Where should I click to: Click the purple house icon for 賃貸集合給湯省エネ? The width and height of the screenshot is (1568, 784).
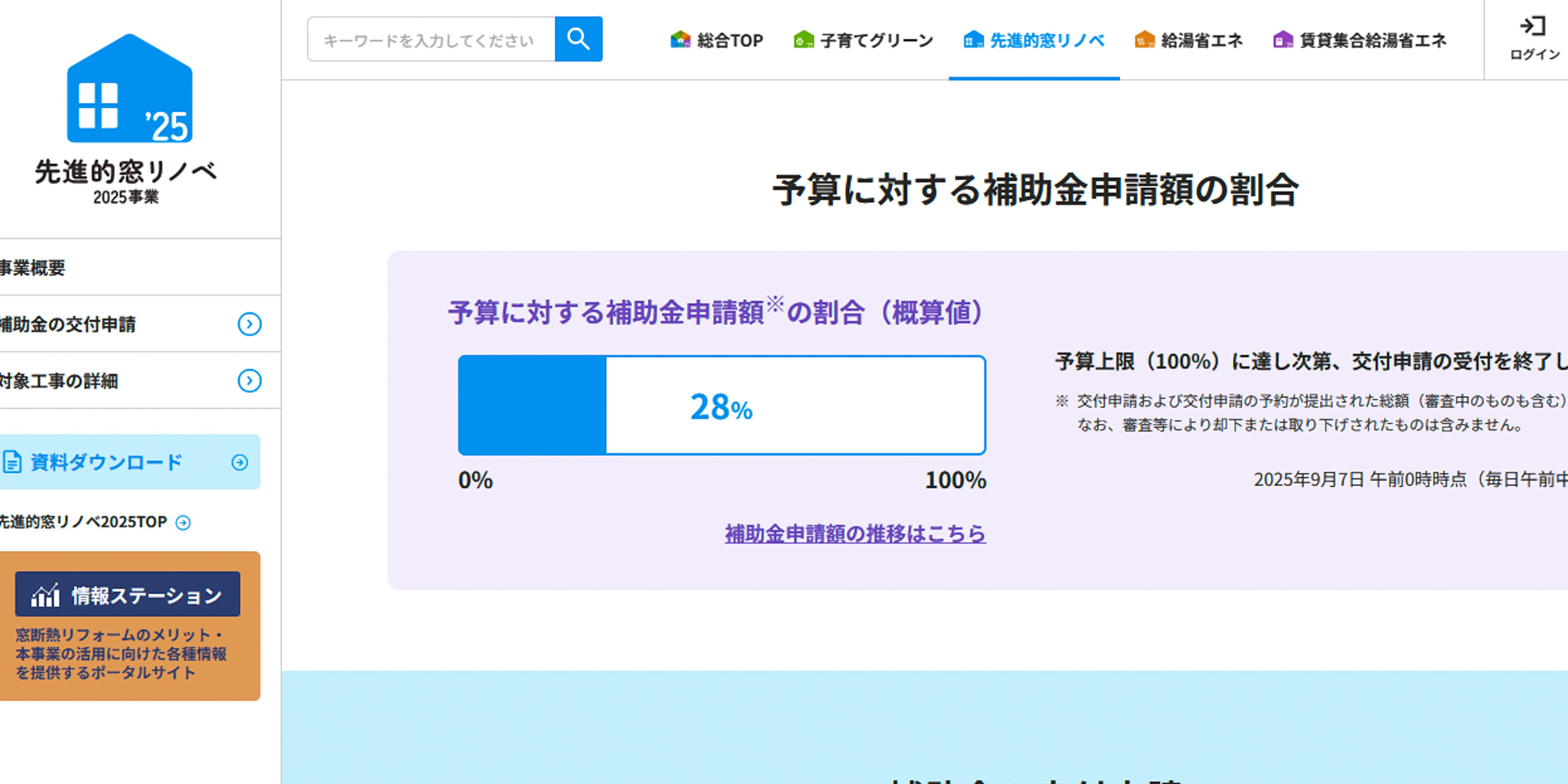pos(1282,40)
